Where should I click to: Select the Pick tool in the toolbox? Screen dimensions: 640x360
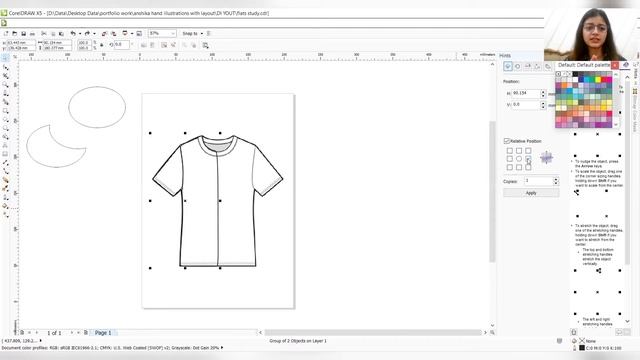pos(5,58)
